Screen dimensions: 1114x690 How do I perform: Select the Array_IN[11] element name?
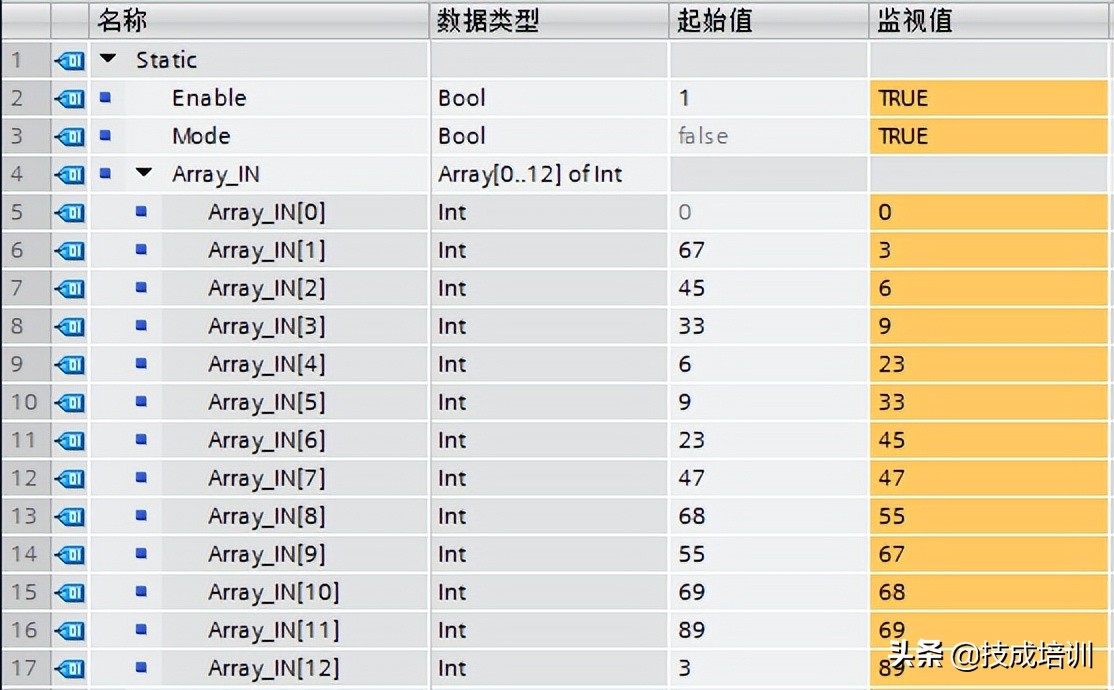(274, 631)
